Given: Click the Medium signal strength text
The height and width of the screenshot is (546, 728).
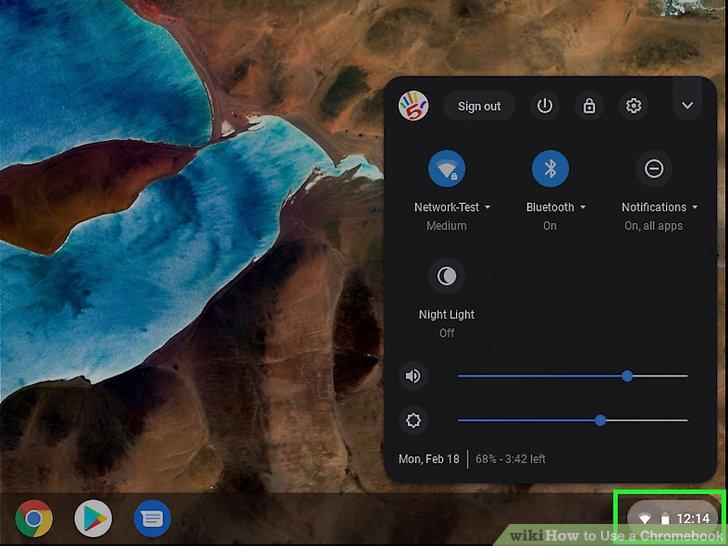Looking at the screenshot, I should click(x=446, y=226).
